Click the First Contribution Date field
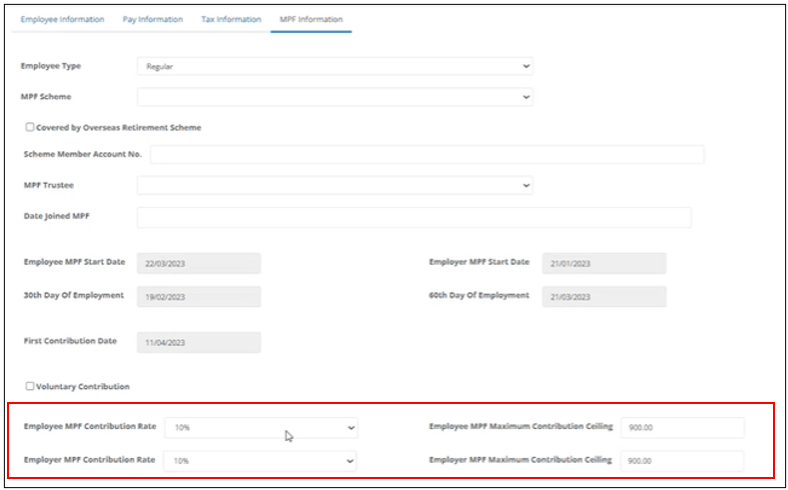Image resolution: width=788 pixels, height=490 pixels. (x=199, y=342)
